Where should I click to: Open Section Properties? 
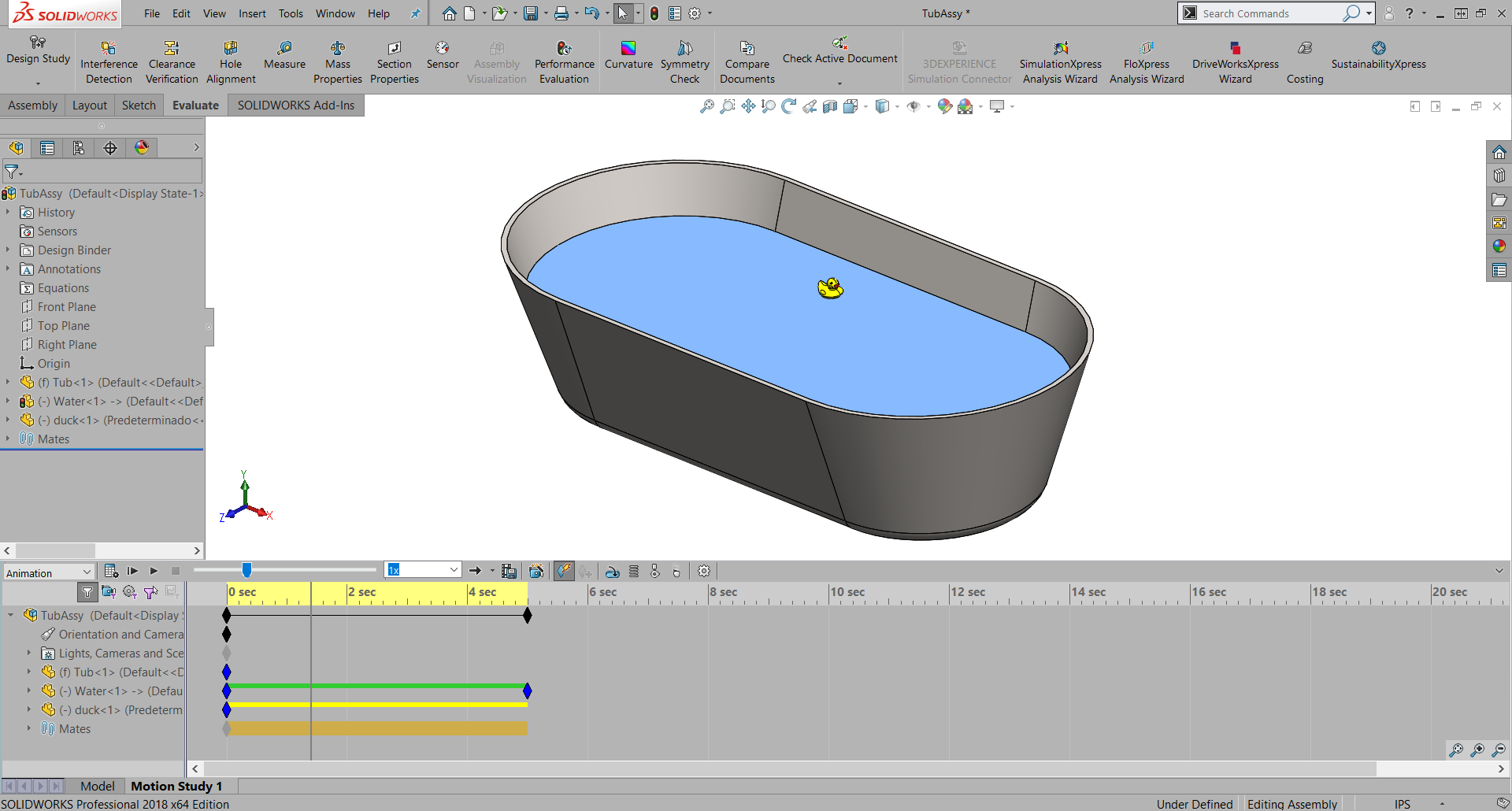point(395,62)
